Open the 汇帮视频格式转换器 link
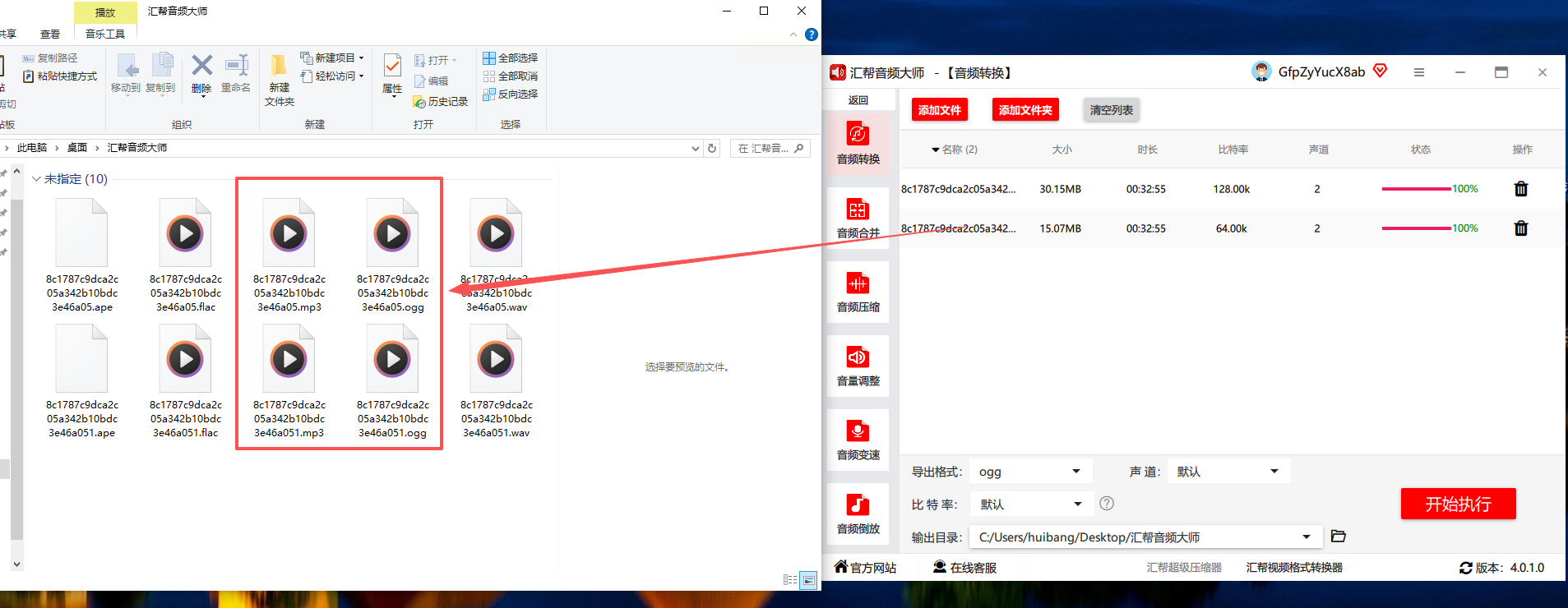Viewport: 1568px width, 608px height. [x=1294, y=568]
